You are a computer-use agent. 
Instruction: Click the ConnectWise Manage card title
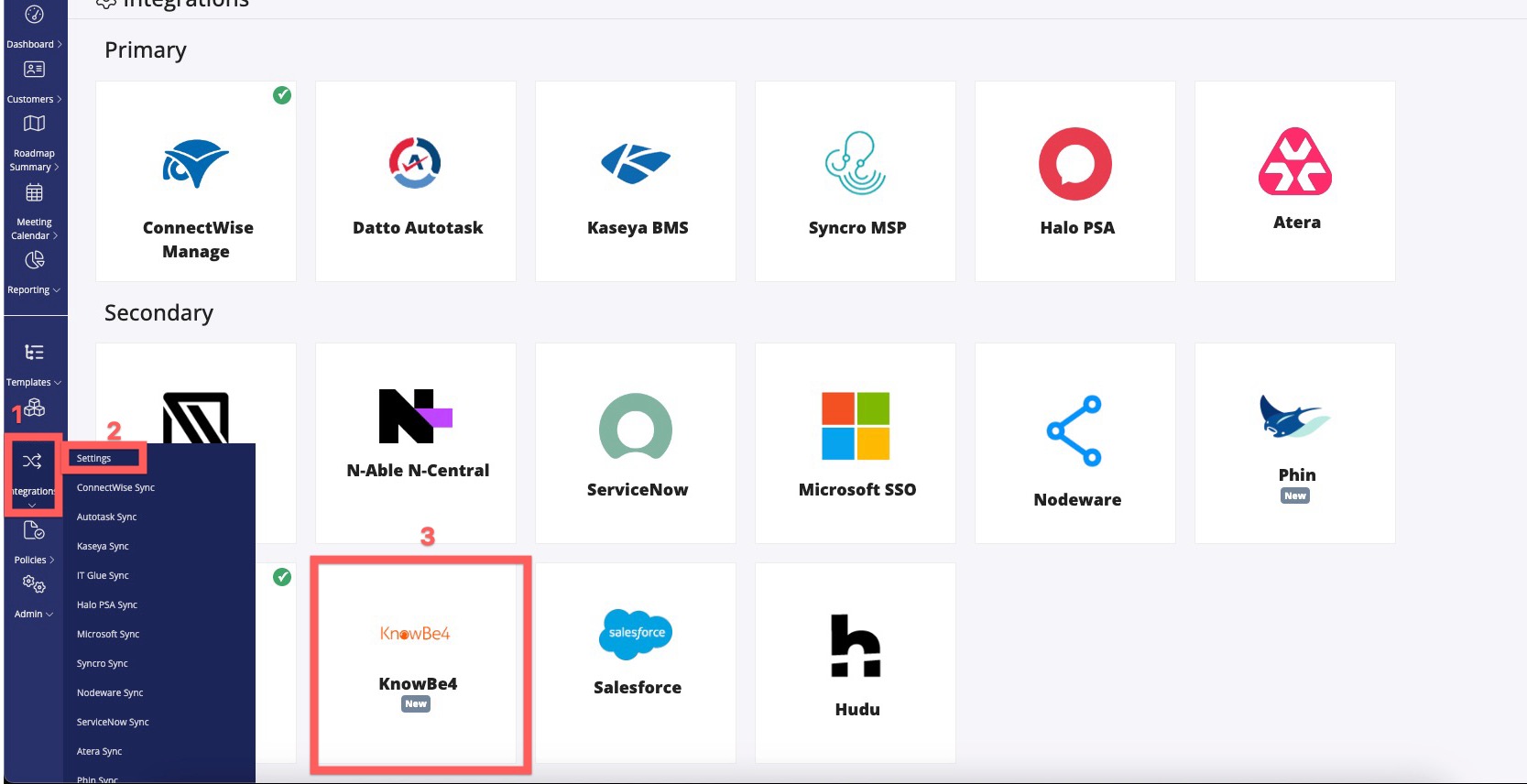click(197, 240)
